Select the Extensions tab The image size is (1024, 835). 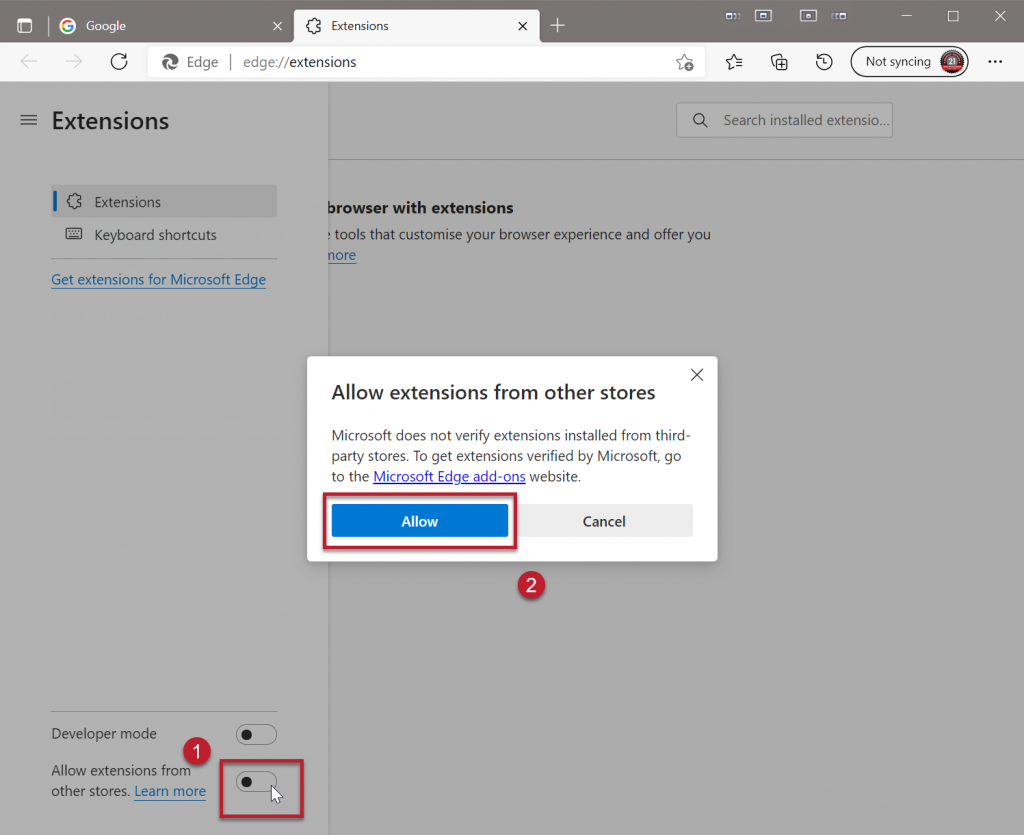(x=417, y=26)
